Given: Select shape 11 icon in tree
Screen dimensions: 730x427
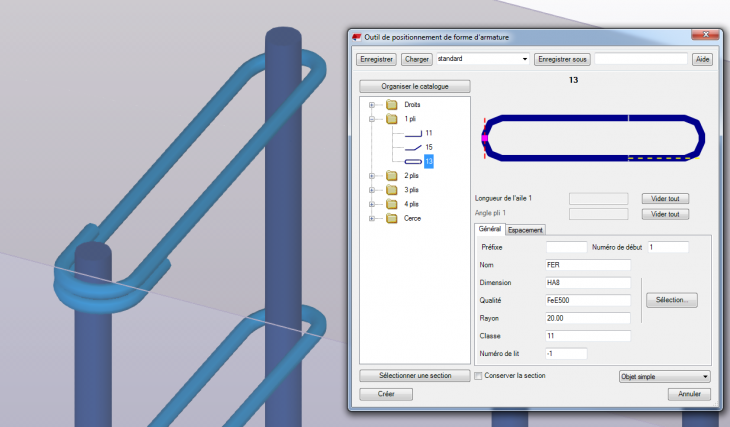Looking at the screenshot, I should point(413,134).
